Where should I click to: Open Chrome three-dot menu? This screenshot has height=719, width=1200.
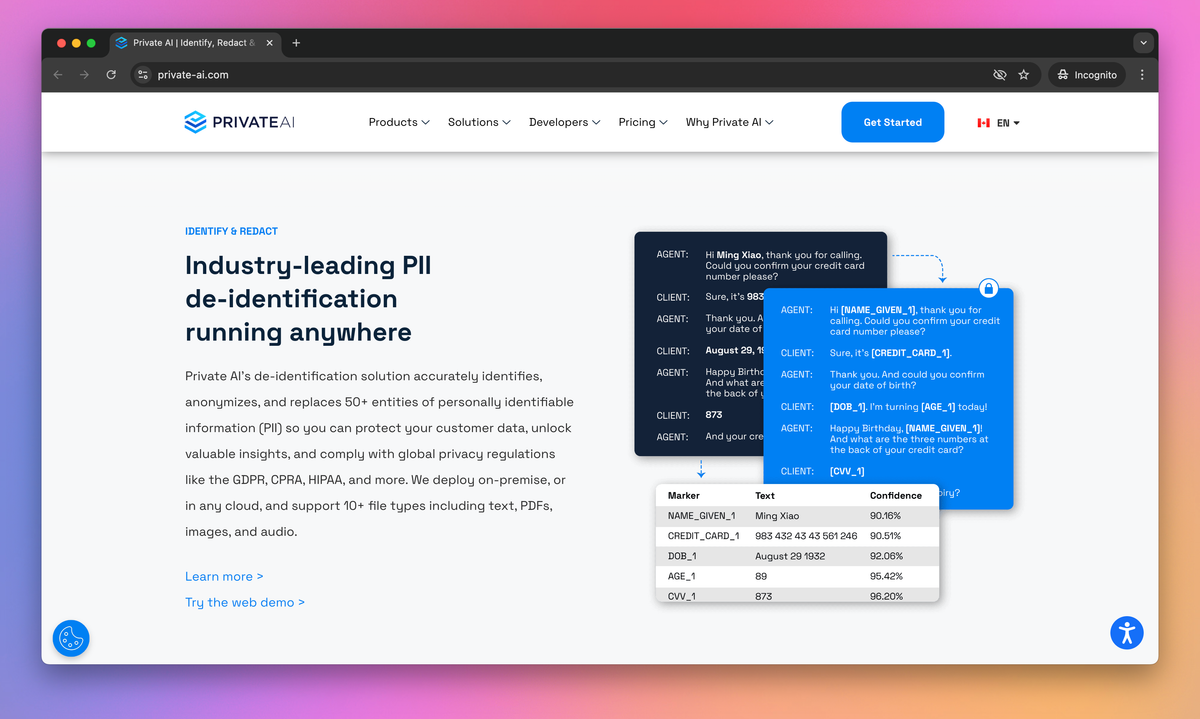click(x=1142, y=75)
